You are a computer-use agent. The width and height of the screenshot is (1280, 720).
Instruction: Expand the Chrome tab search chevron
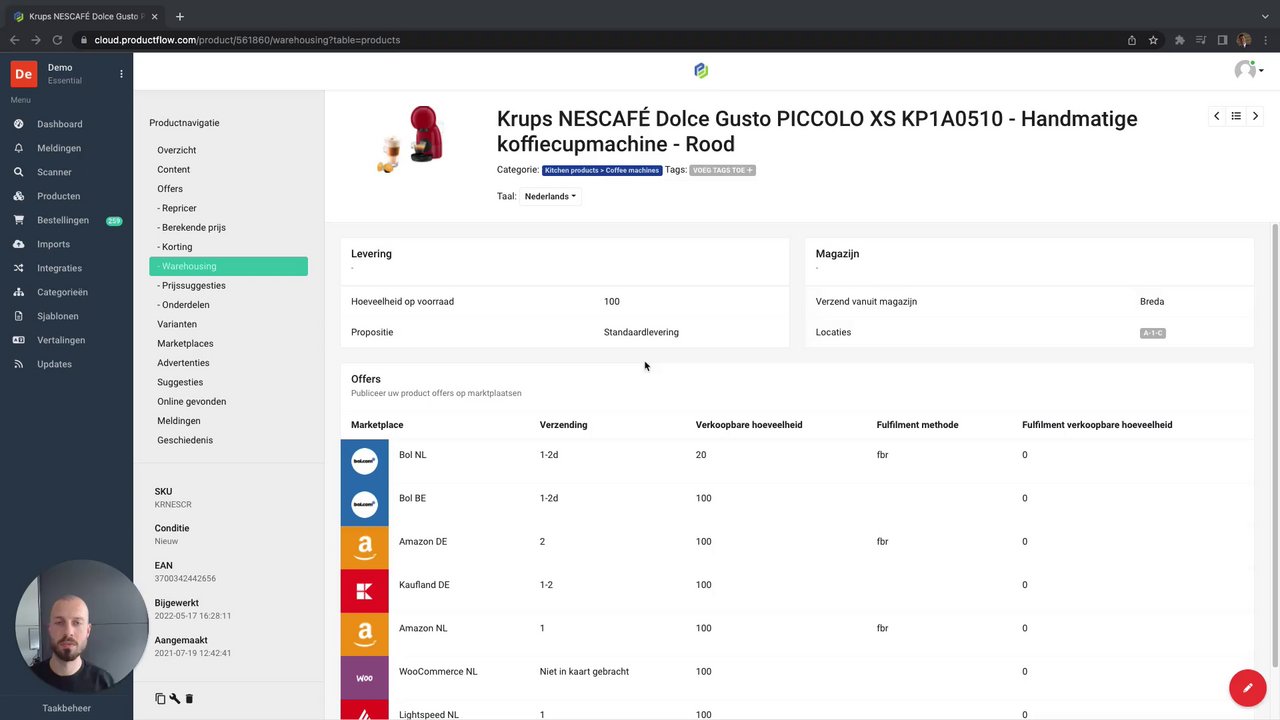pos(1265,16)
